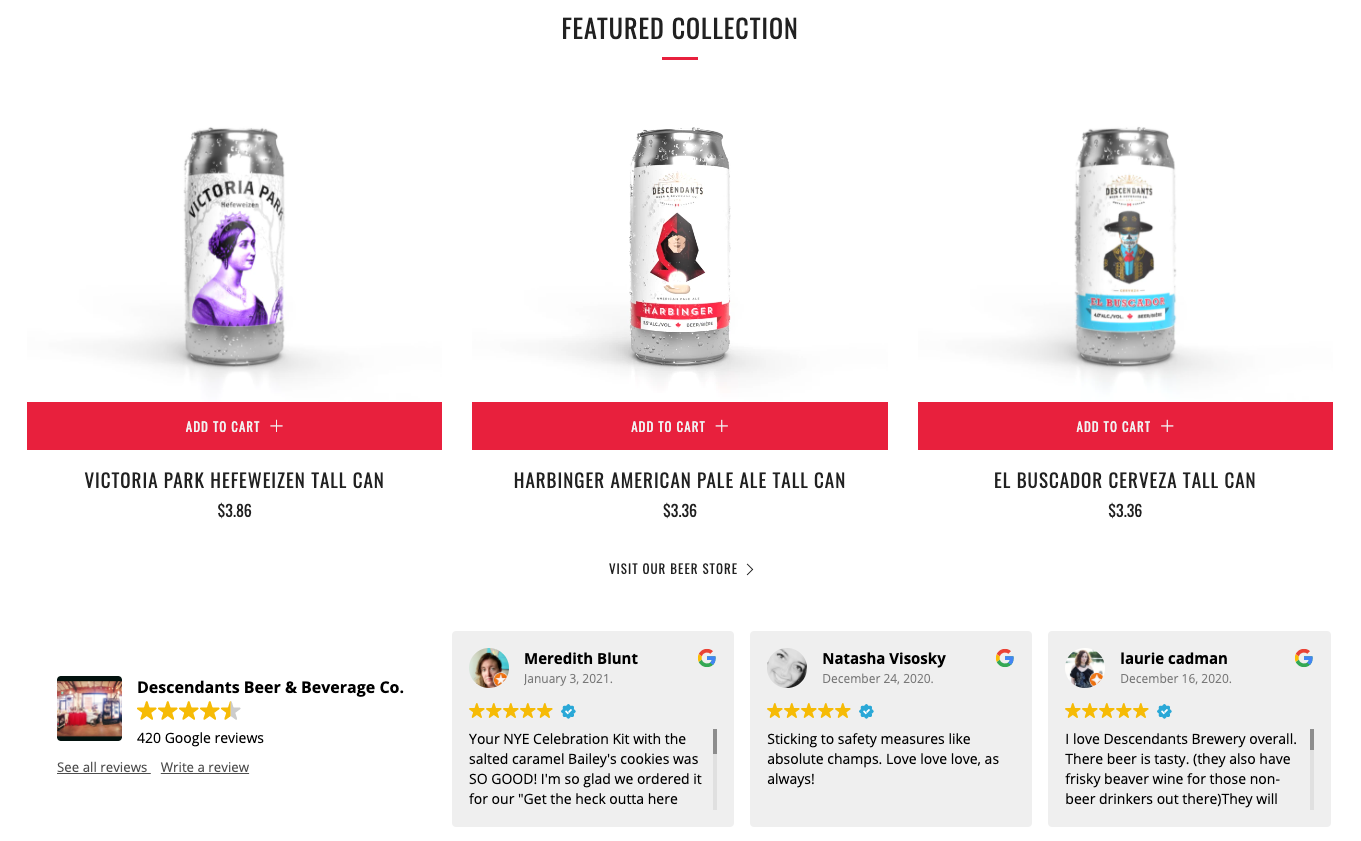Open Victoria Park Hefeweizen can image
This screenshot has height=841, width=1361.
pyautogui.click(x=235, y=245)
